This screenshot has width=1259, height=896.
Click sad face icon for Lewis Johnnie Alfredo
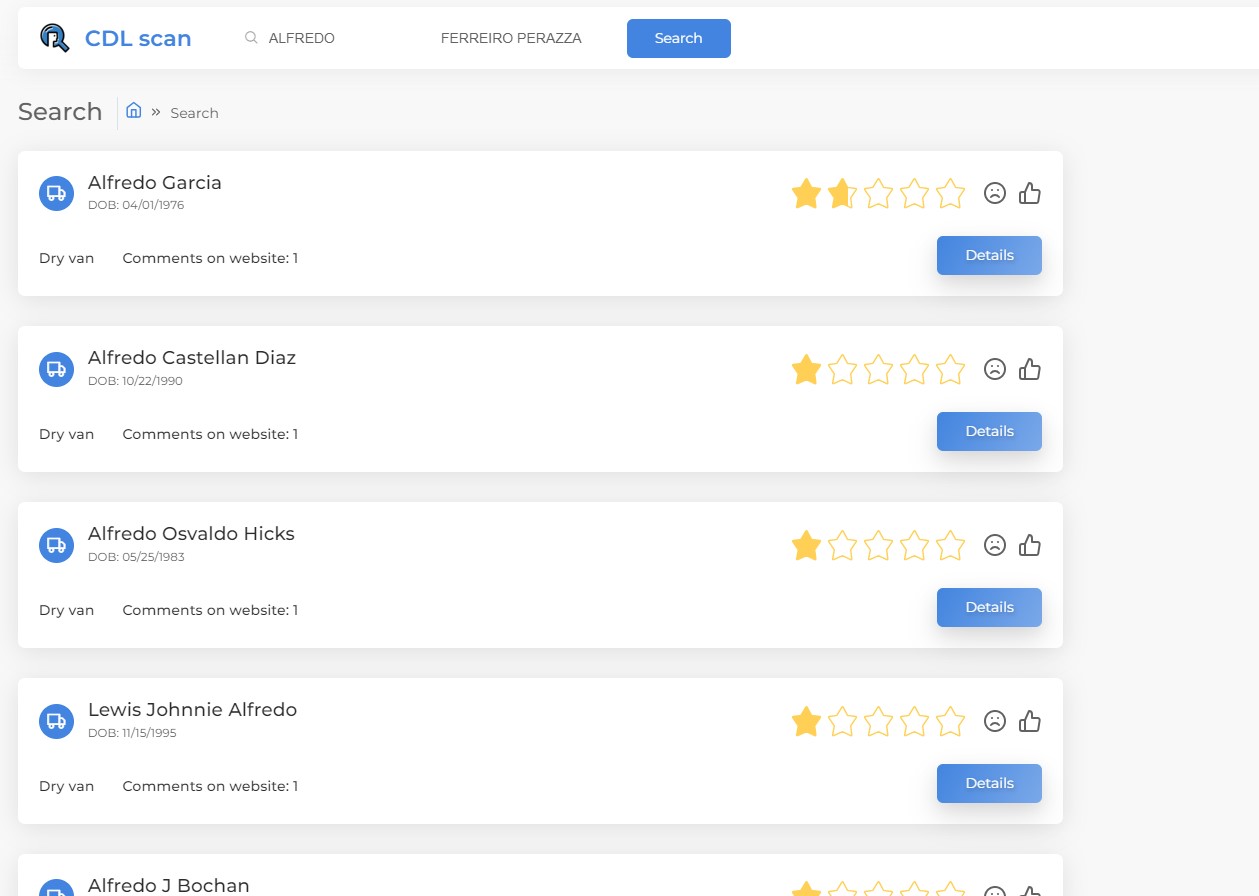point(994,722)
